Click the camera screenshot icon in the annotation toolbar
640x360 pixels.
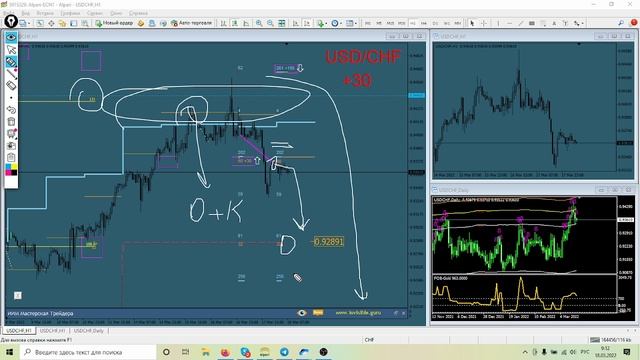tap(11, 145)
